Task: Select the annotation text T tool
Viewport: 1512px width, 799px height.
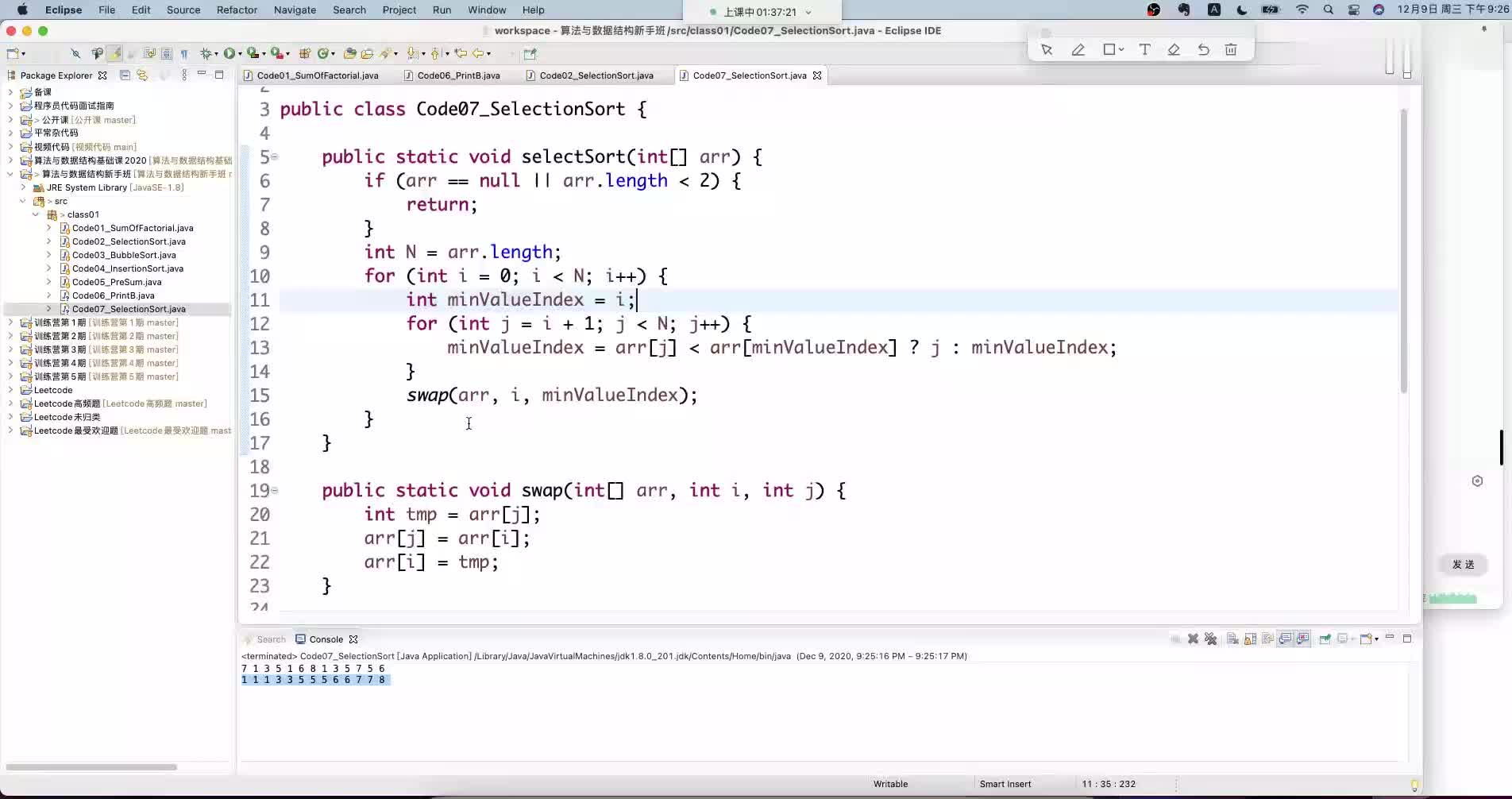Action: (x=1144, y=49)
